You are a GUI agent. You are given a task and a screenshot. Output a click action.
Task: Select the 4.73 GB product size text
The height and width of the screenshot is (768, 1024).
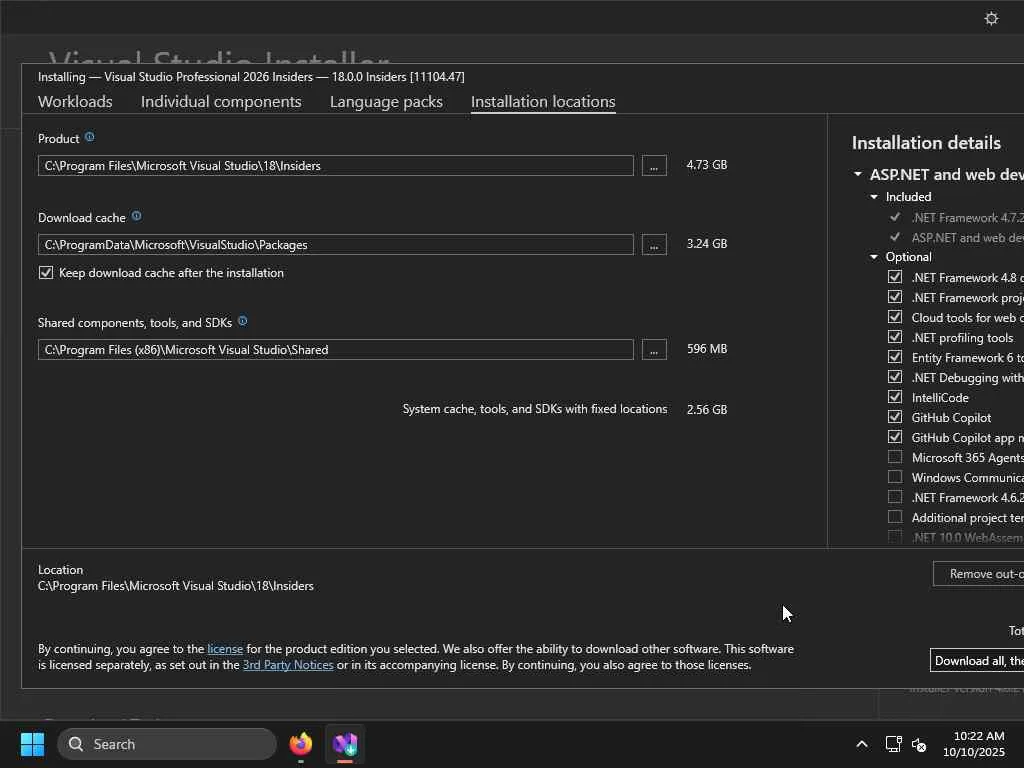tap(707, 165)
